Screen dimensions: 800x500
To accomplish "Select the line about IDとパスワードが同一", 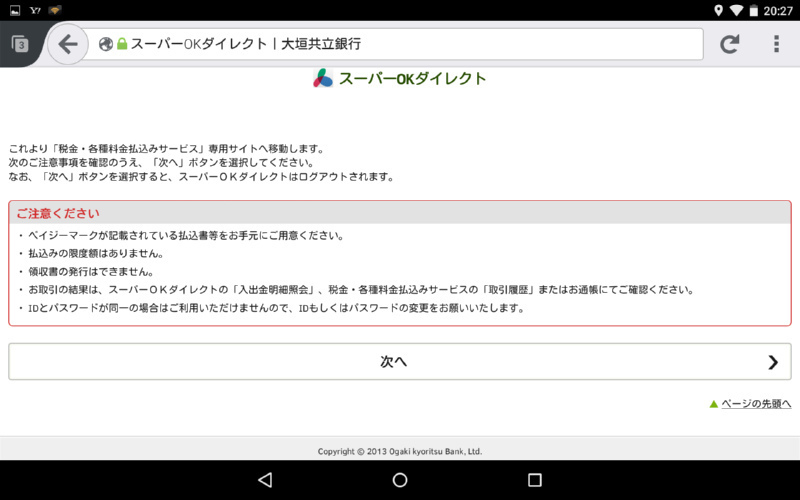I will (x=276, y=308).
